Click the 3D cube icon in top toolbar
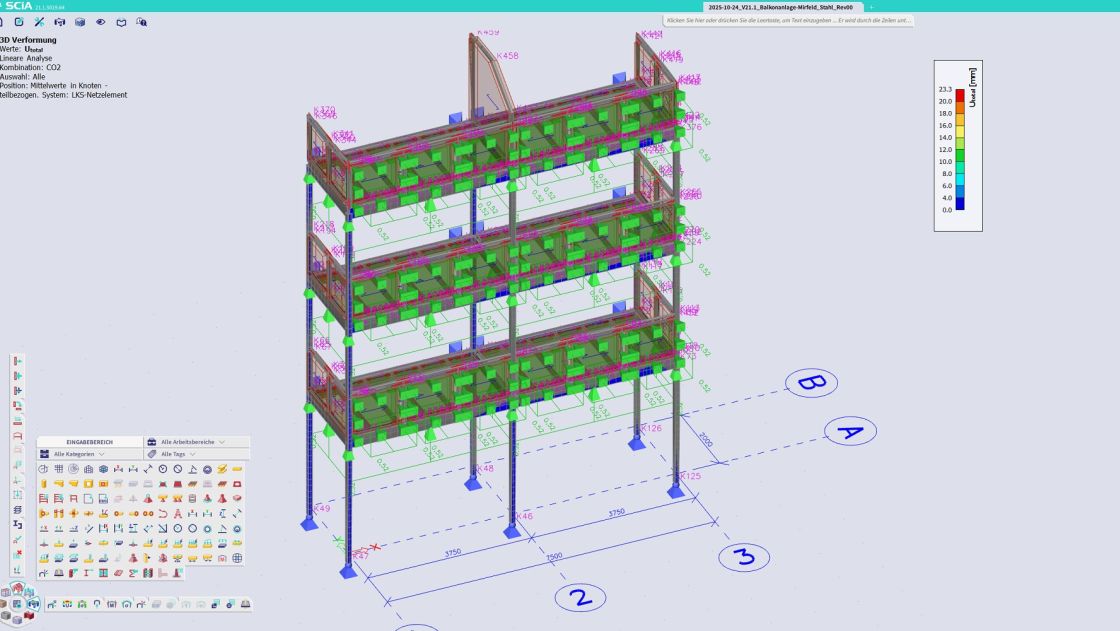This screenshot has width=1120, height=631. pyautogui.click(x=80, y=21)
